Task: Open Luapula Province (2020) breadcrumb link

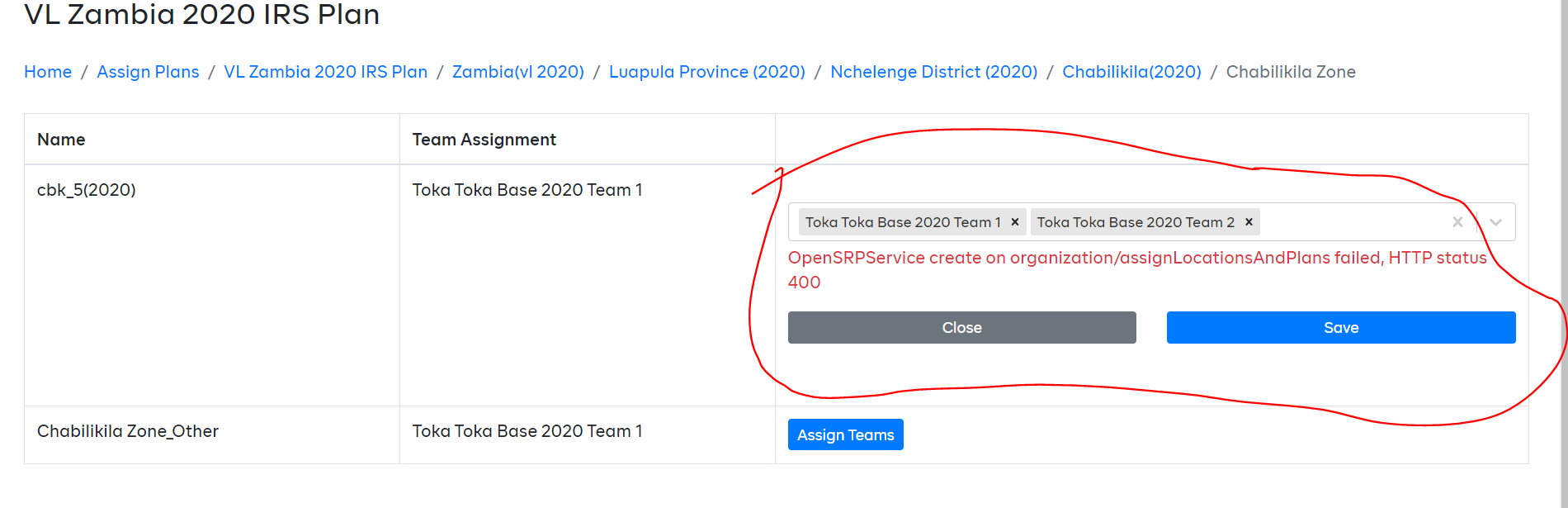Action: click(x=706, y=72)
